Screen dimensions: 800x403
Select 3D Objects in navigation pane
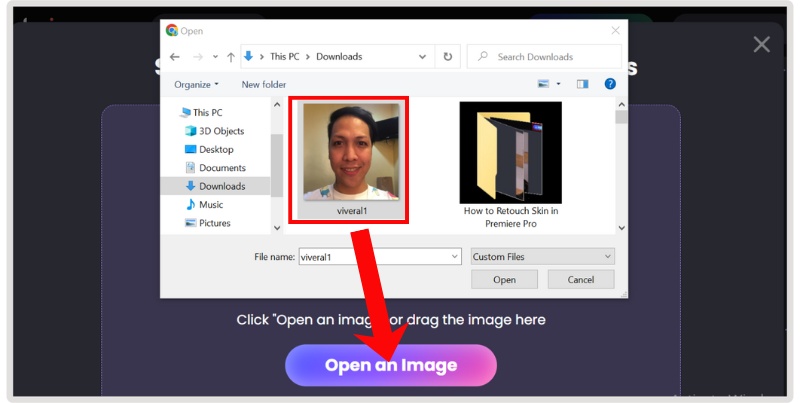[x=214, y=131]
